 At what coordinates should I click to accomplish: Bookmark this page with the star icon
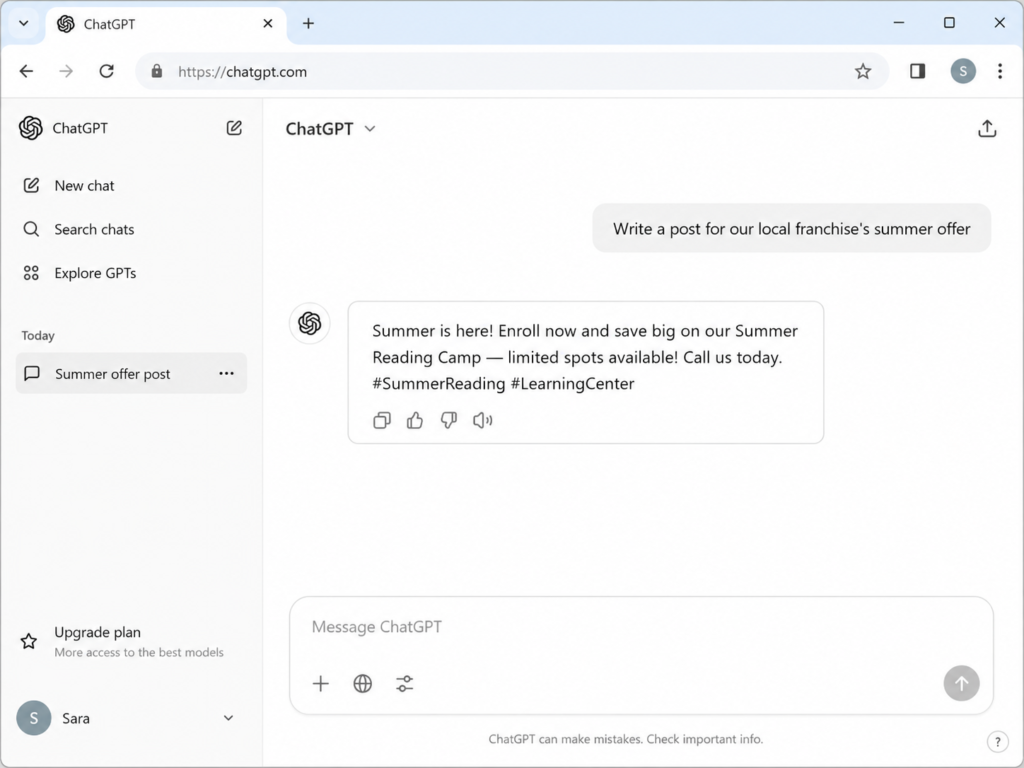tap(863, 71)
